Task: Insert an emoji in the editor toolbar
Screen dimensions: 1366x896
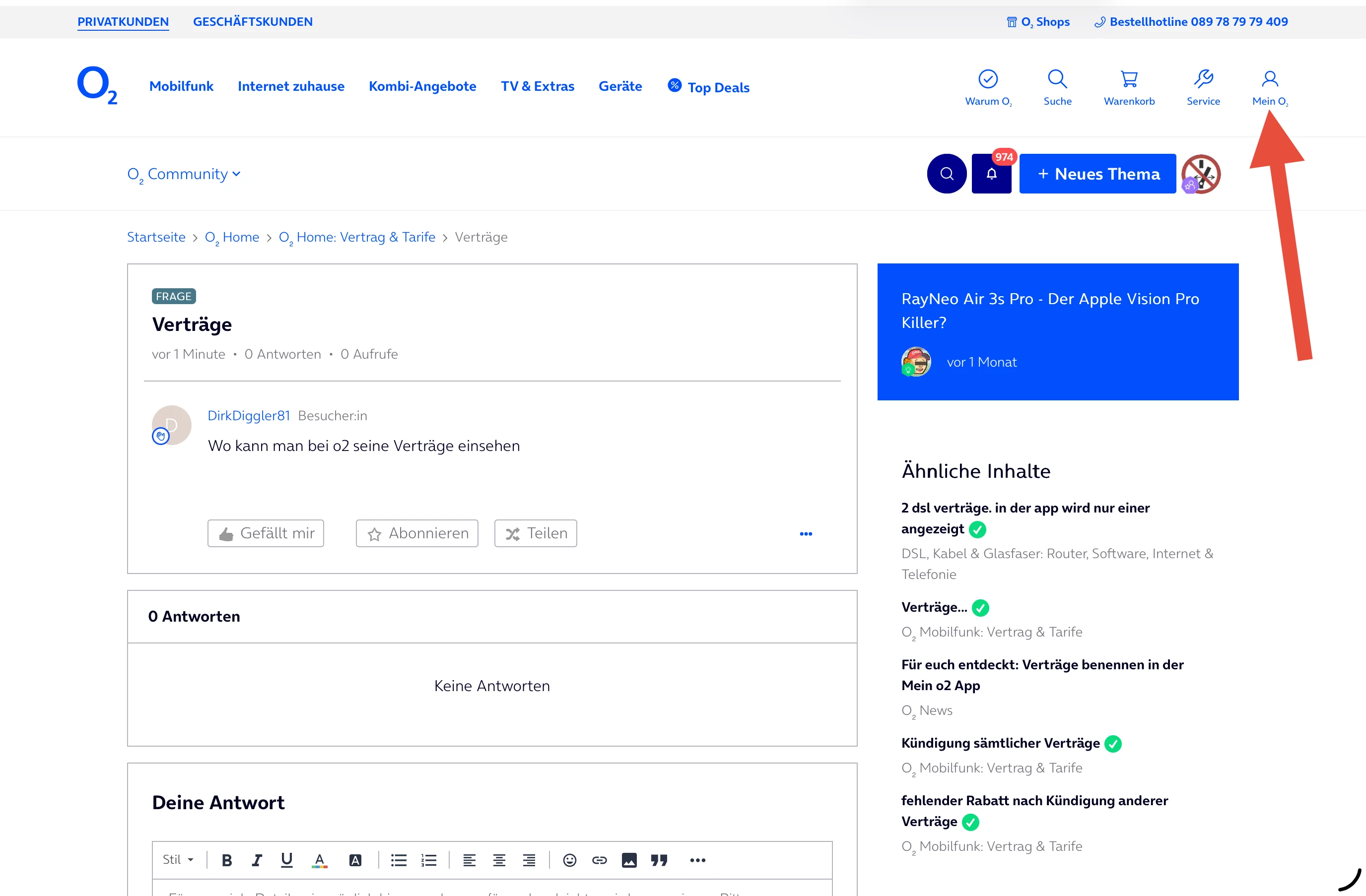Action: pyautogui.click(x=569, y=860)
